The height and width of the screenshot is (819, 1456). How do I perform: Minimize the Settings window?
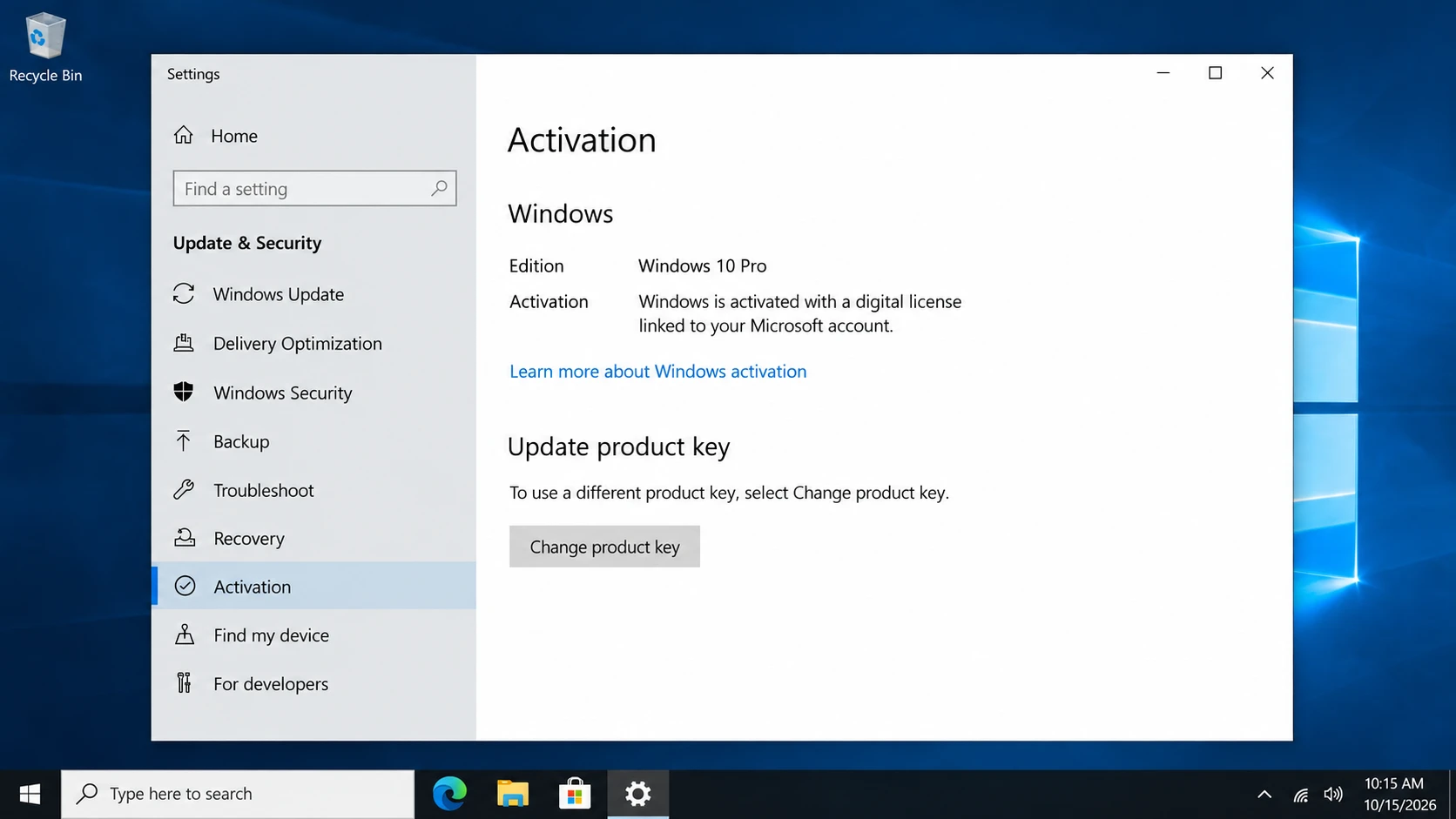(1163, 73)
